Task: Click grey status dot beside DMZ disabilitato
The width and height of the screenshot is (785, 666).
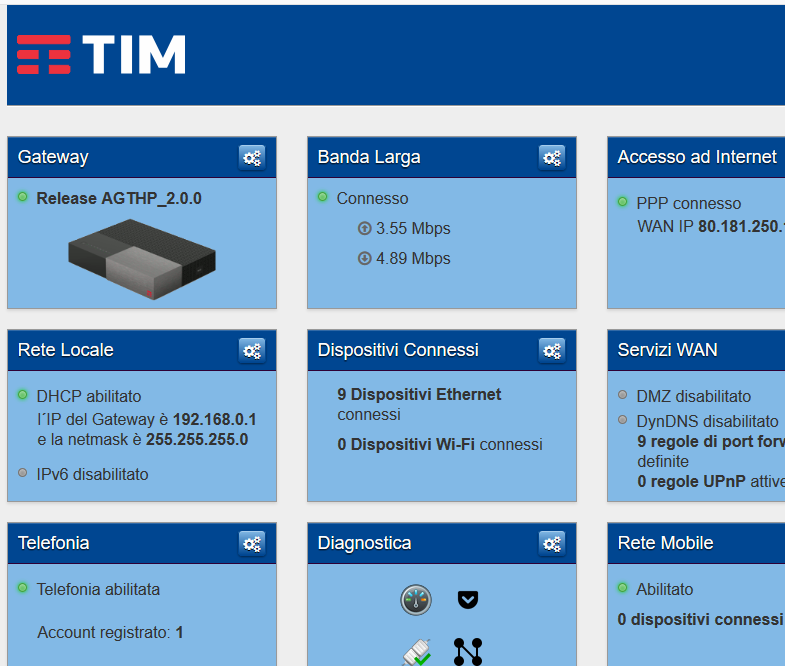Action: pos(622,395)
